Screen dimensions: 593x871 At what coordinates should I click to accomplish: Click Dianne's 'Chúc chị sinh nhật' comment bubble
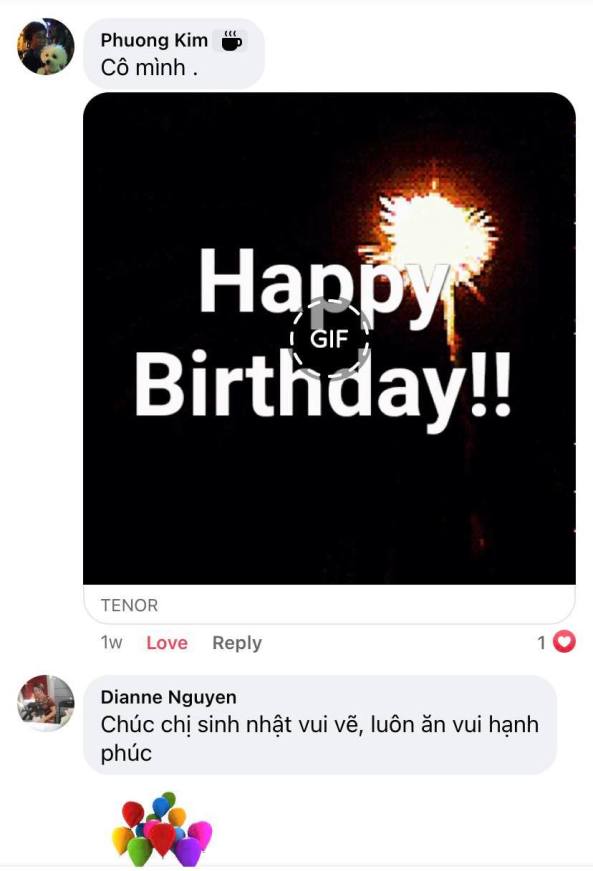point(320,725)
